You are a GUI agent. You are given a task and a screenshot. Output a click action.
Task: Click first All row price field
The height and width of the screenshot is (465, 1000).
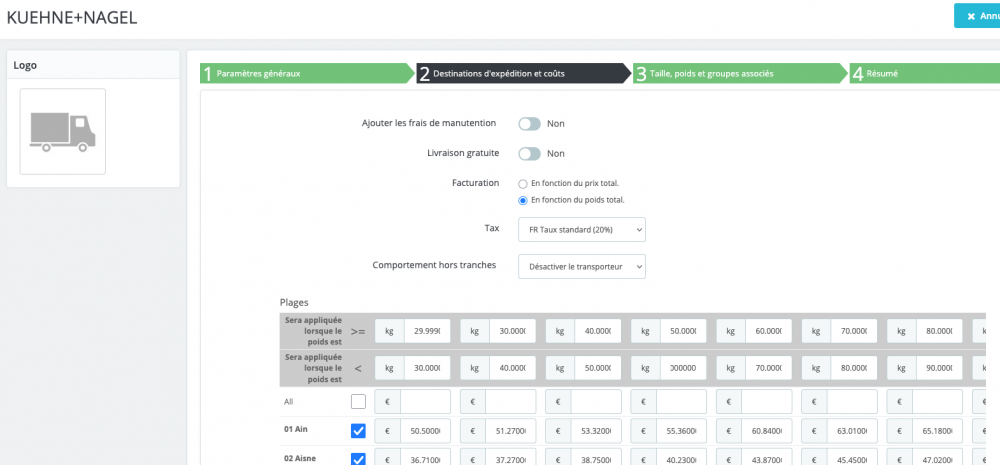pyautogui.click(x=425, y=402)
